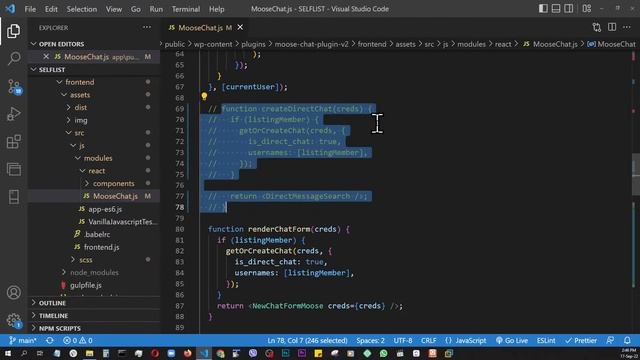This screenshot has height=360, width=640.
Task: Open the Manage gear menu
Action: tap(13, 320)
